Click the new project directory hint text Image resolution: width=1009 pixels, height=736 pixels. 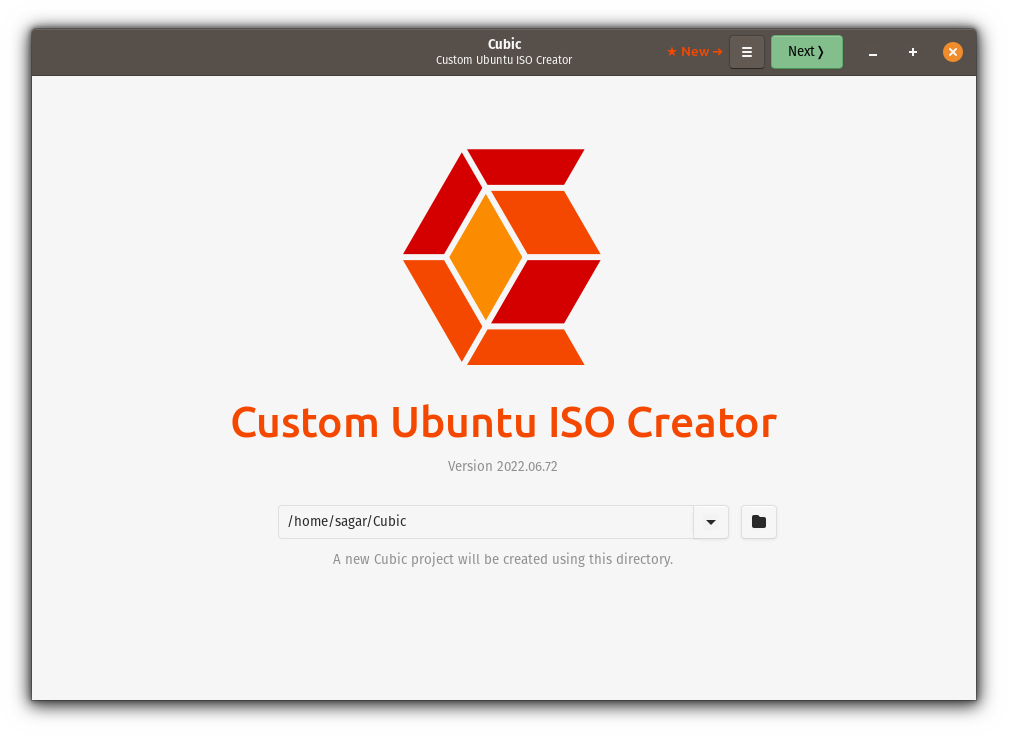point(503,559)
